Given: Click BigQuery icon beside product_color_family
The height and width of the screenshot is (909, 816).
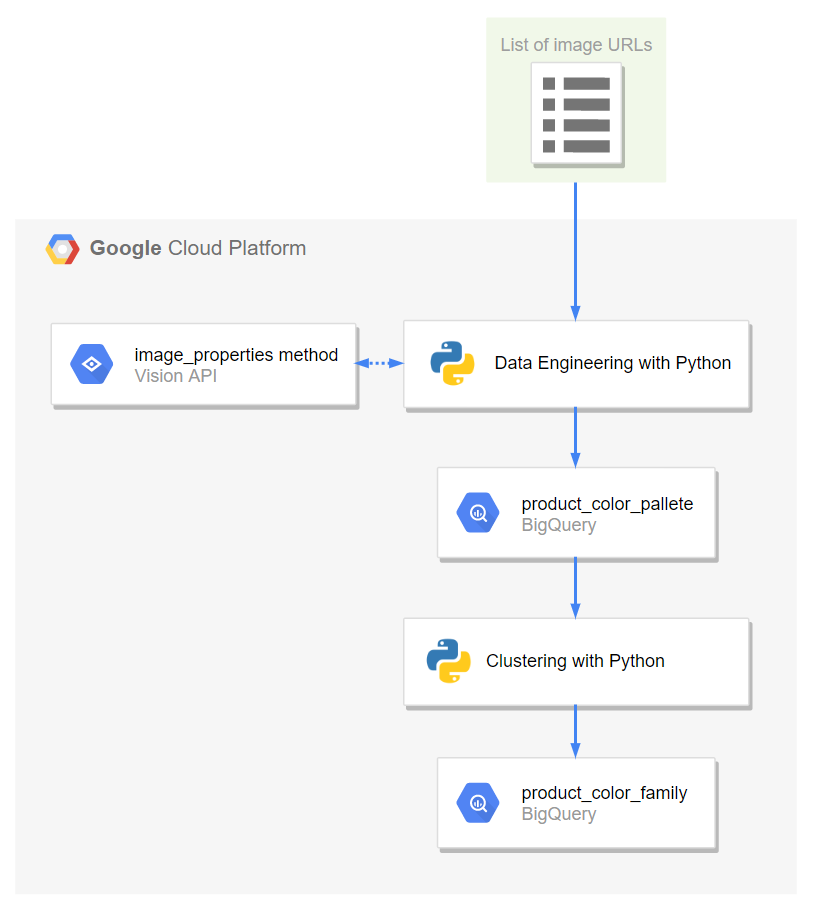Looking at the screenshot, I should tap(478, 803).
